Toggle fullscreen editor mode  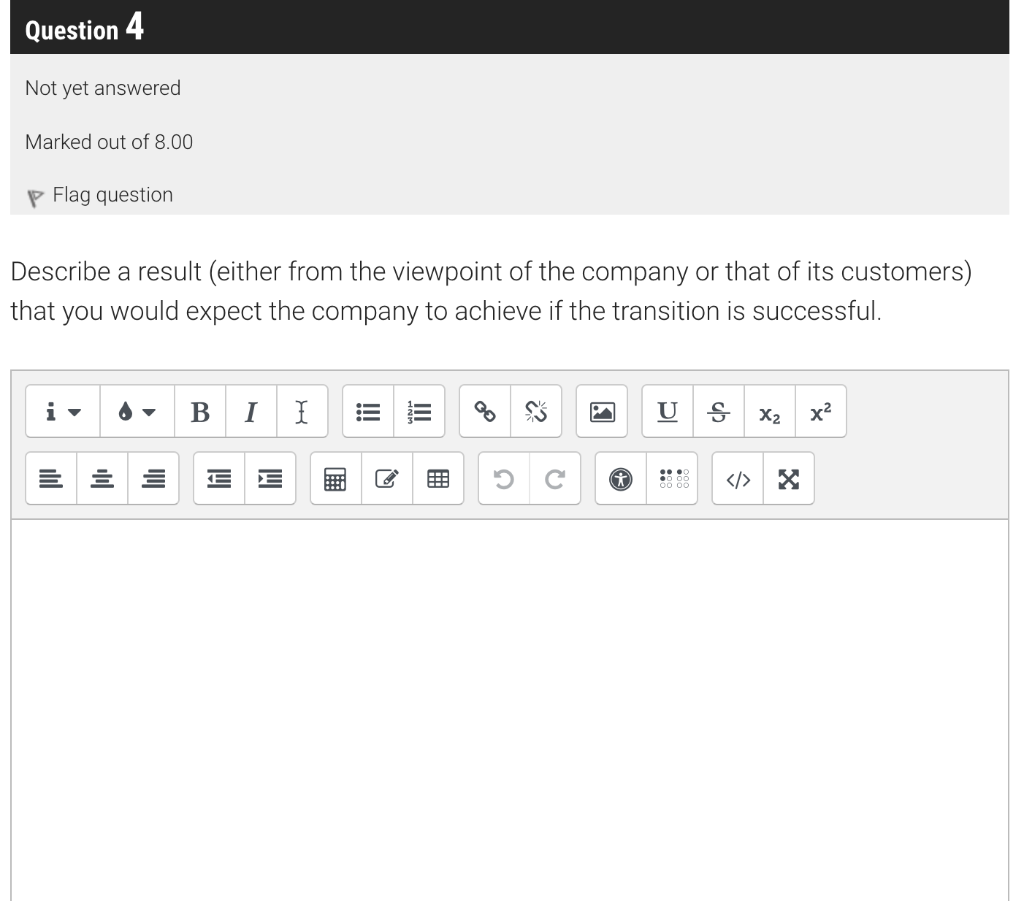pos(789,479)
